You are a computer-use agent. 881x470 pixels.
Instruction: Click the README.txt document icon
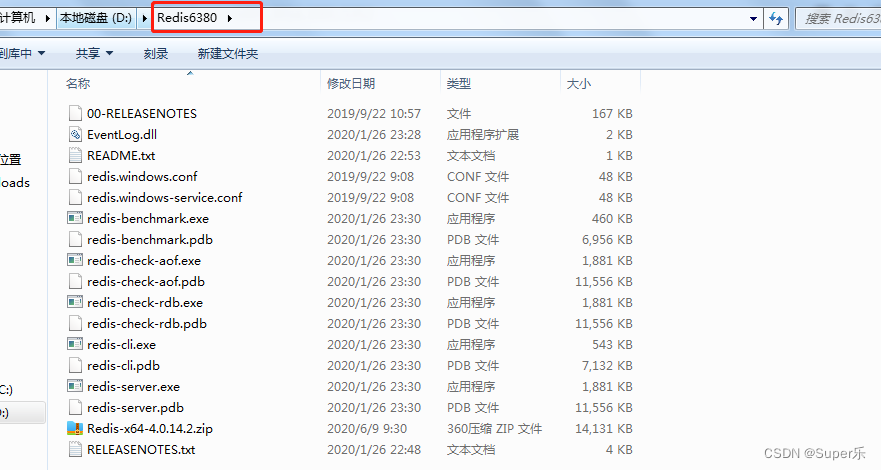[75, 156]
